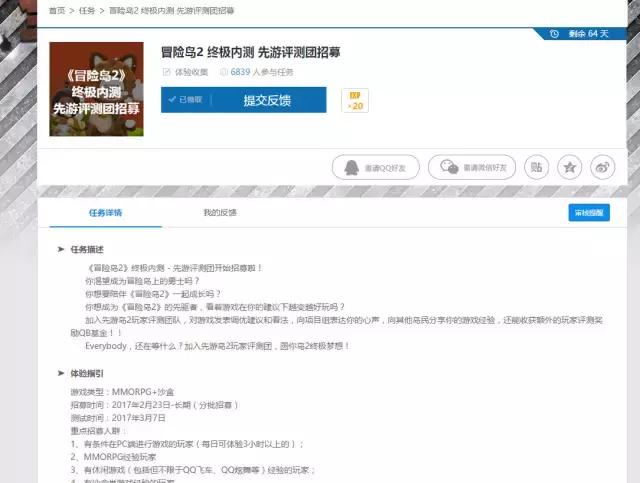
Task: Open the 冒险岛2 task thumbnail image
Action: [x=96, y=89]
